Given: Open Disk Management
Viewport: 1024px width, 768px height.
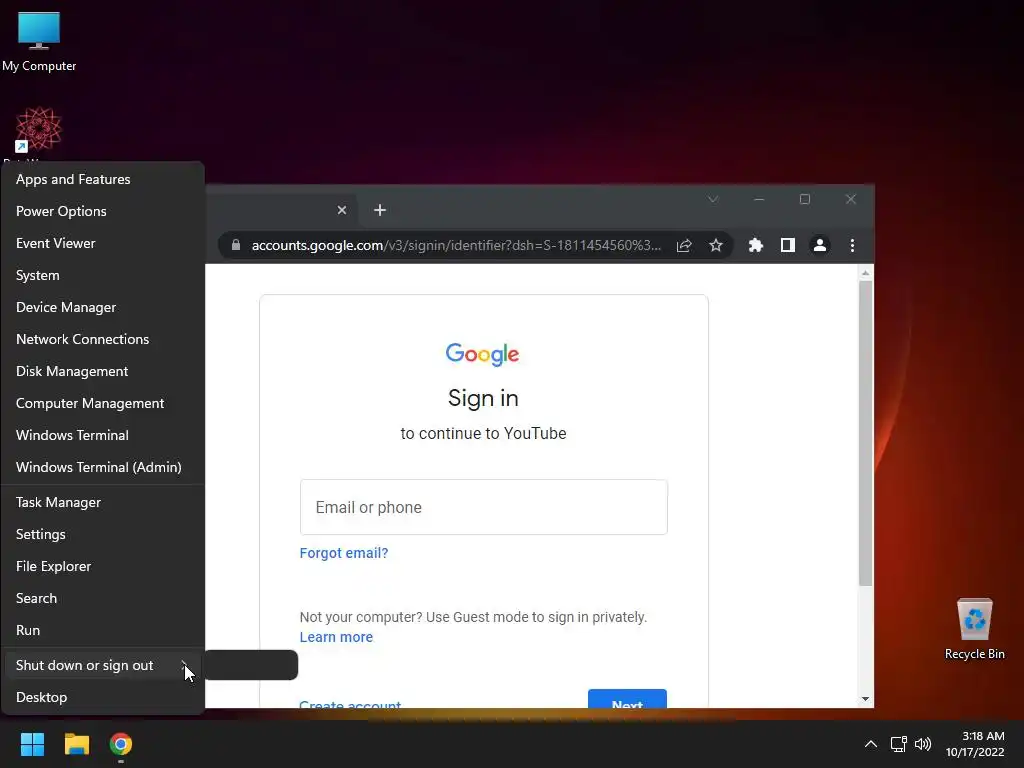Looking at the screenshot, I should [103, 372].
